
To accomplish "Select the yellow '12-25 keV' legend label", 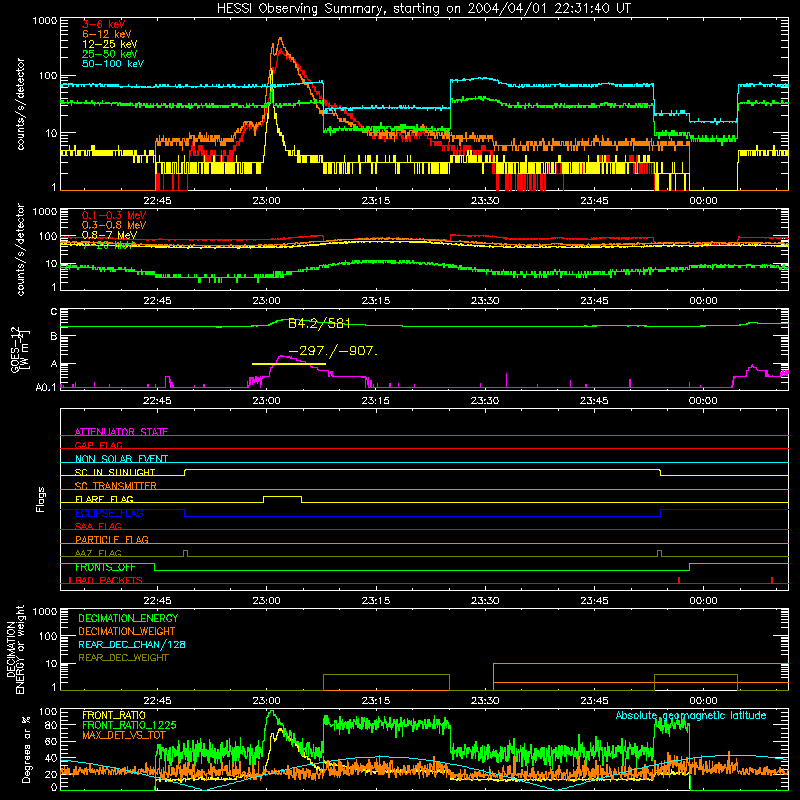I will [109, 44].
